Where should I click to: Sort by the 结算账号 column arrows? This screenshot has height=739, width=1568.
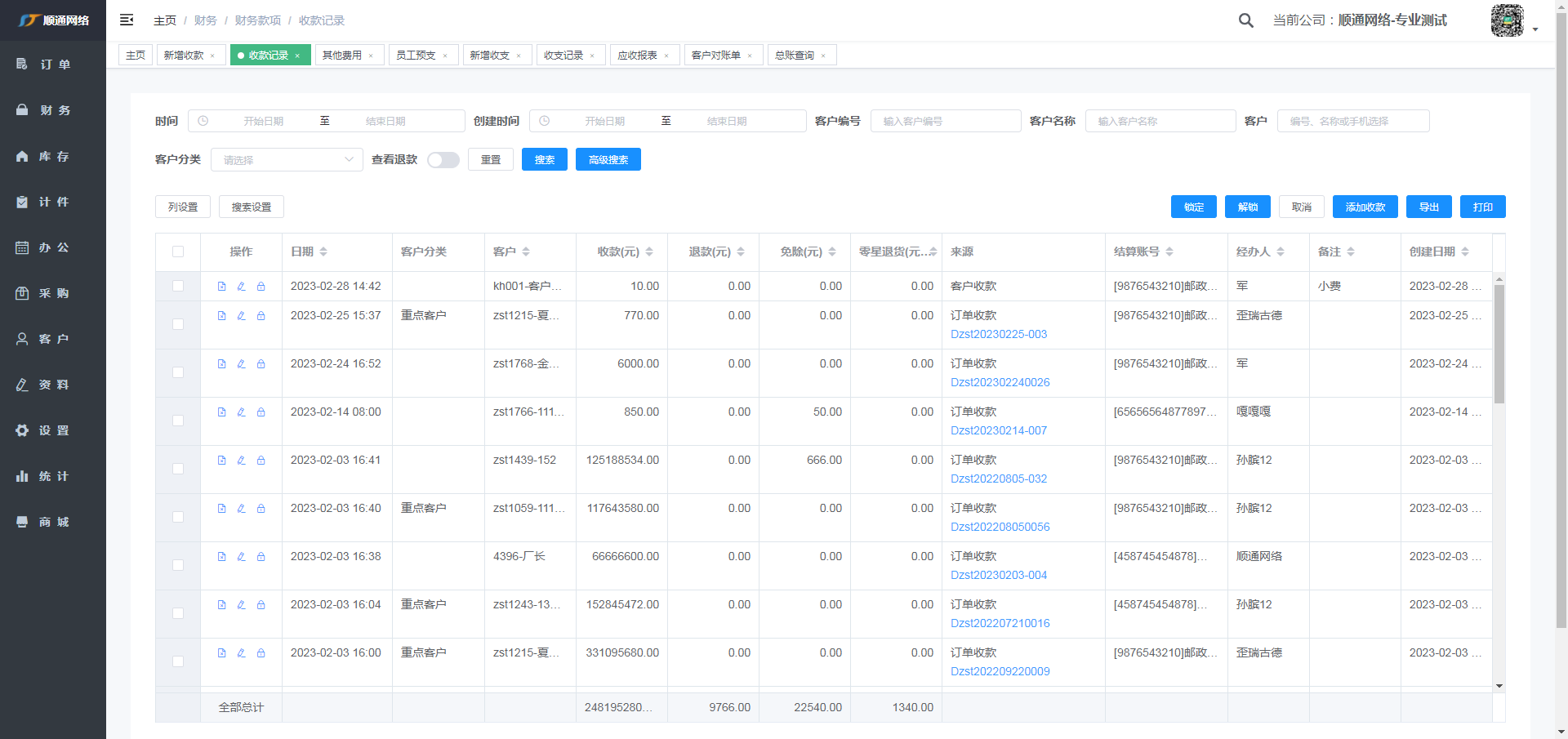[x=1169, y=252]
